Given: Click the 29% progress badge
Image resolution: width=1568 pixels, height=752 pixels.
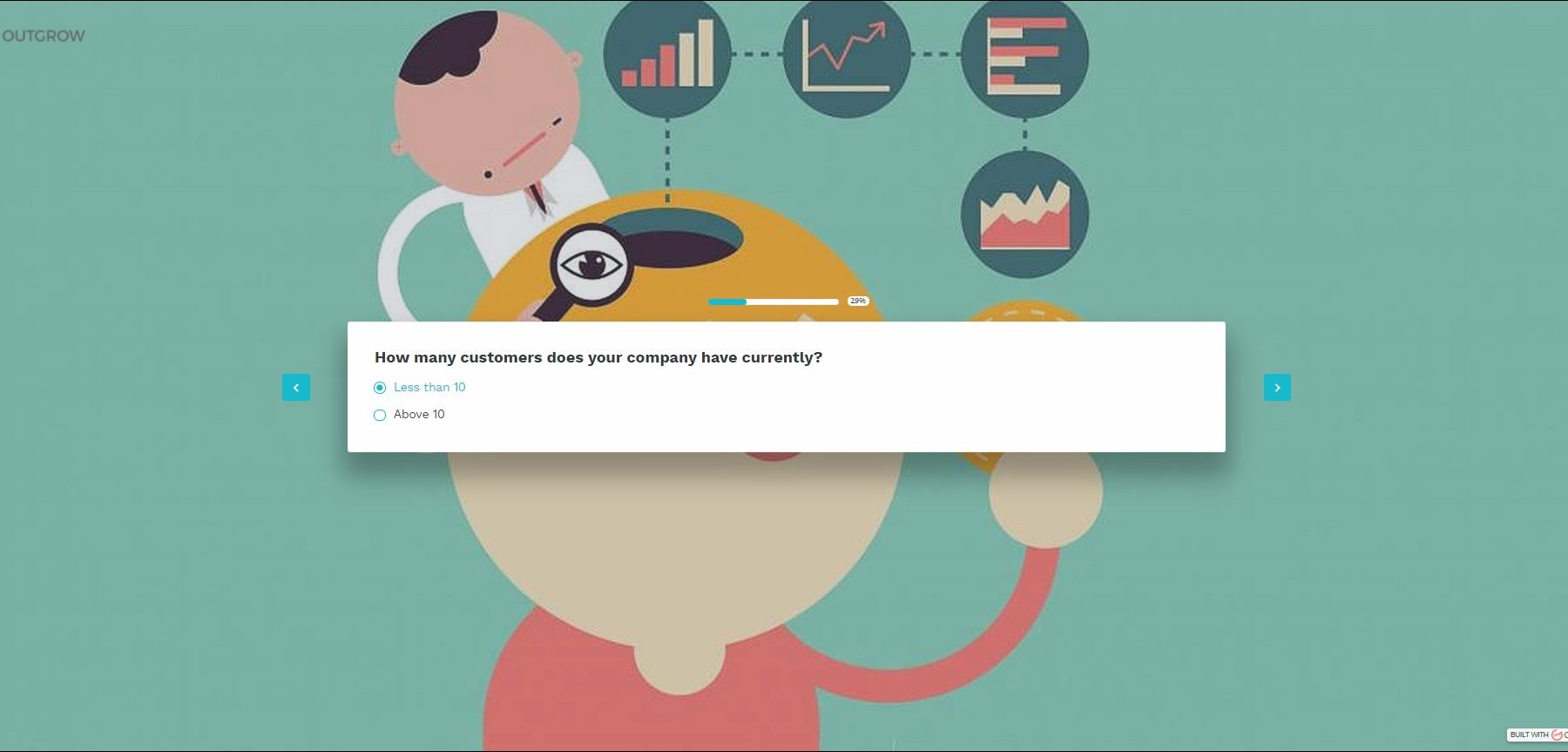Looking at the screenshot, I should (x=858, y=301).
